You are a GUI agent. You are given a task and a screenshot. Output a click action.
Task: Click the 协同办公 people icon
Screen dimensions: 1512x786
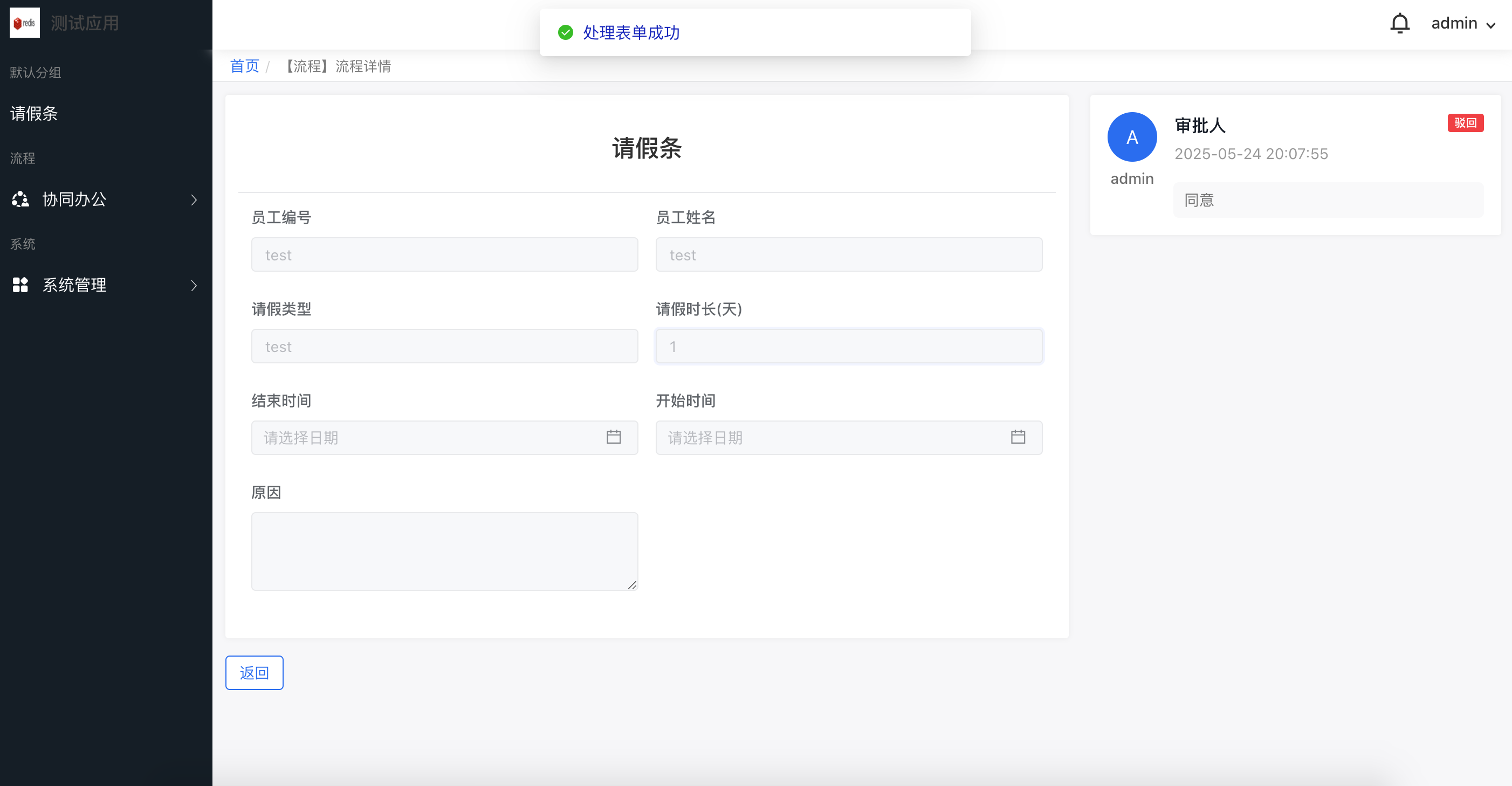point(20,199)
